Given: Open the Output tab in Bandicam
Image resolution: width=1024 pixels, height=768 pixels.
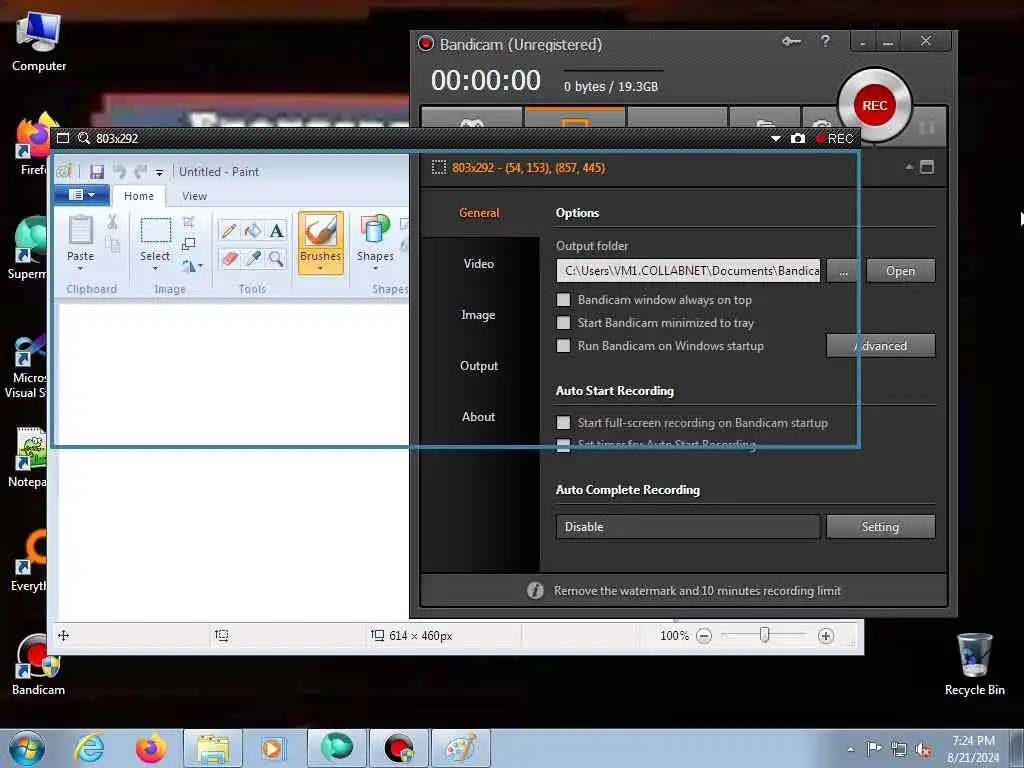Looking at the screenshot, I should coord(479,366).
